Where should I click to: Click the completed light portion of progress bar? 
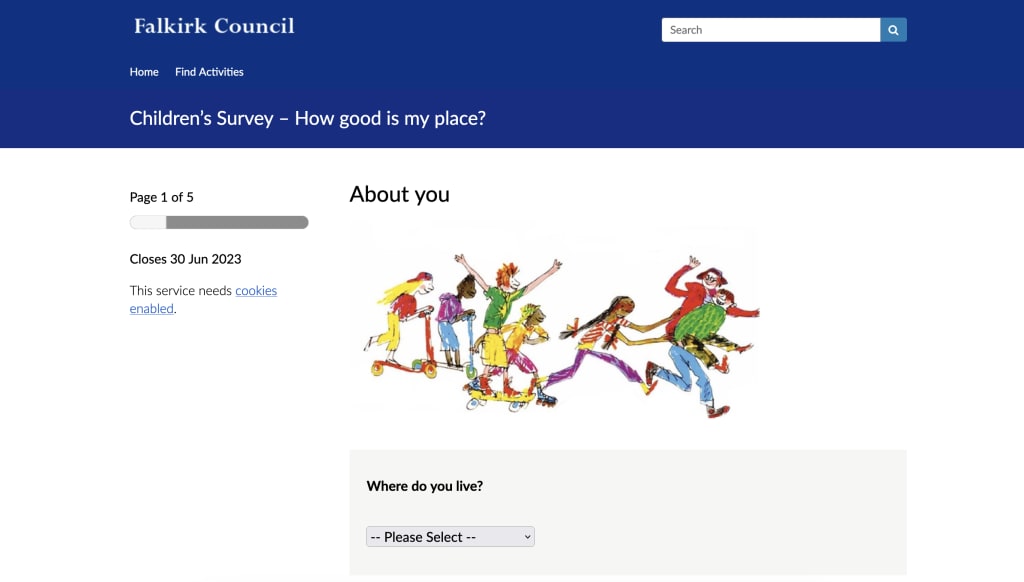click(x=148, y=222)
